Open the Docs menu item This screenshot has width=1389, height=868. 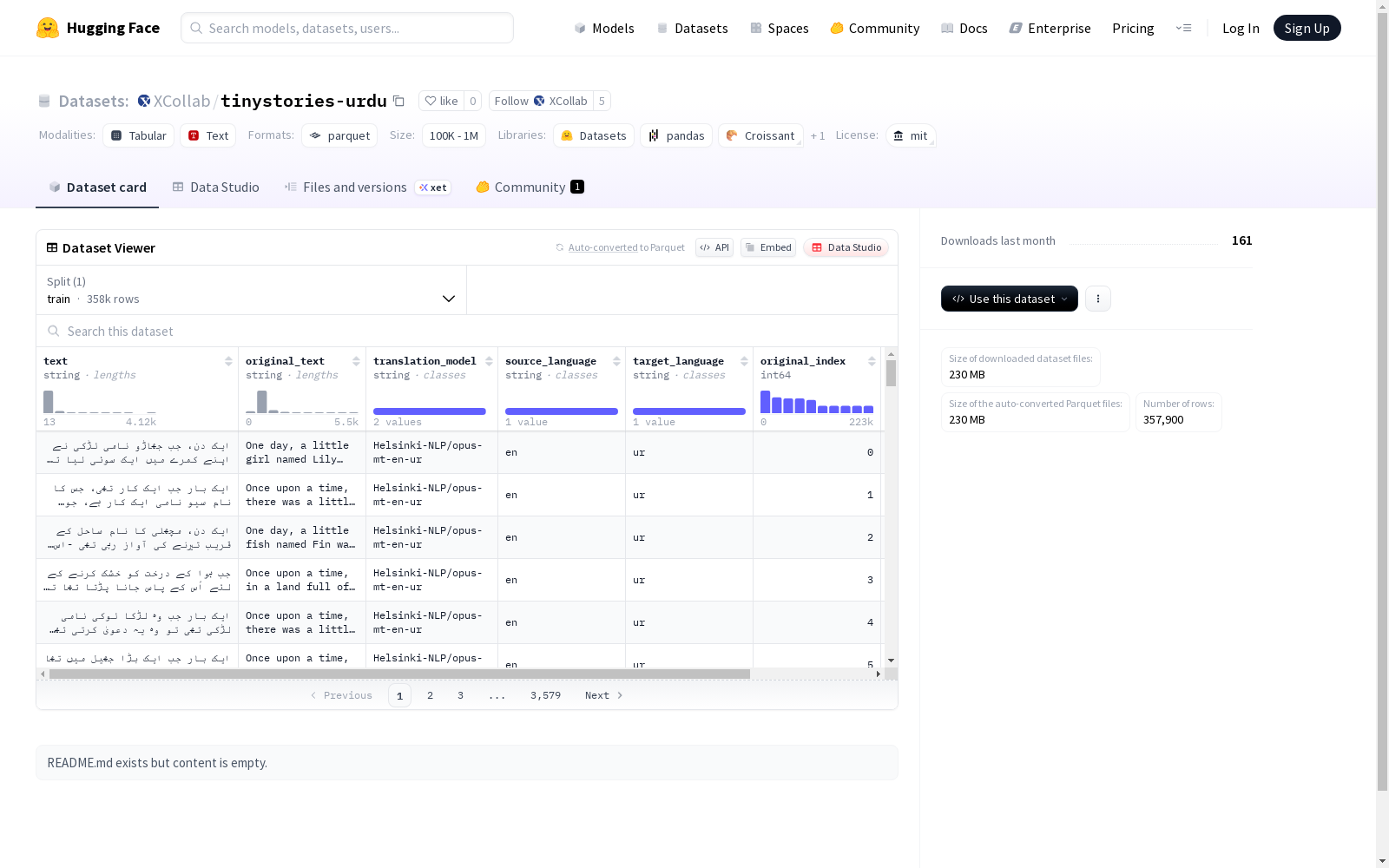(964, 28)
